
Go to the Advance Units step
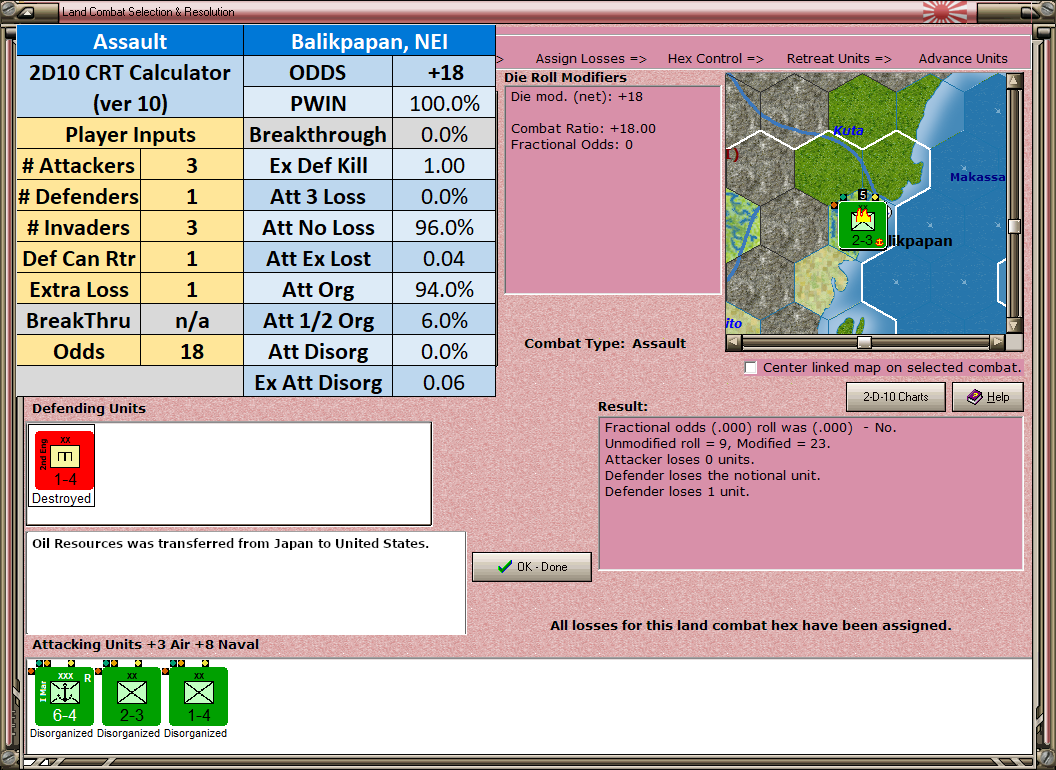[x=963, y=59]
